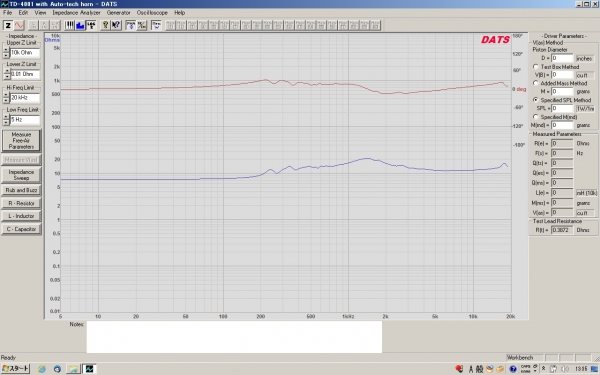Click inside the Notes text area

point(234,337)
